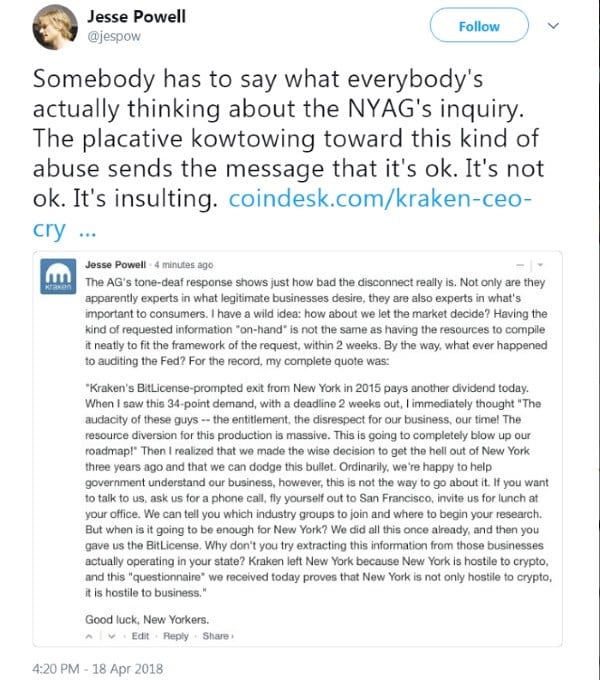
Task: Click the main tweet text body
Action: (x=288, y=139)
